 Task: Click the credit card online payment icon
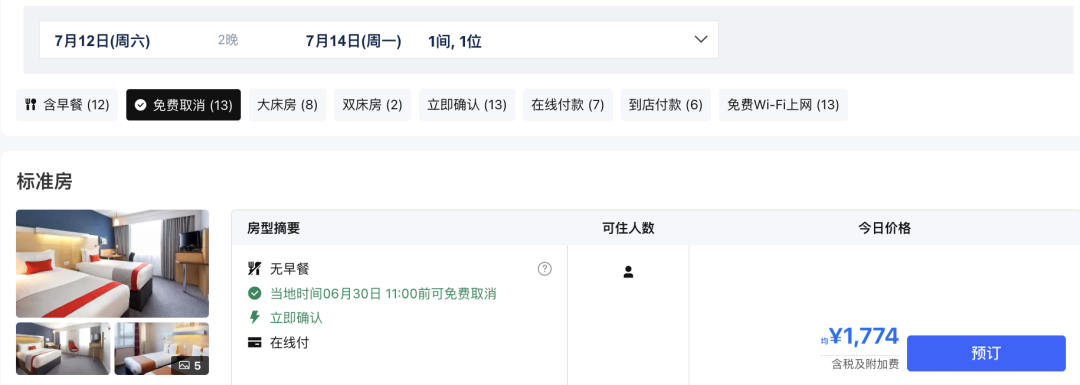254,342
